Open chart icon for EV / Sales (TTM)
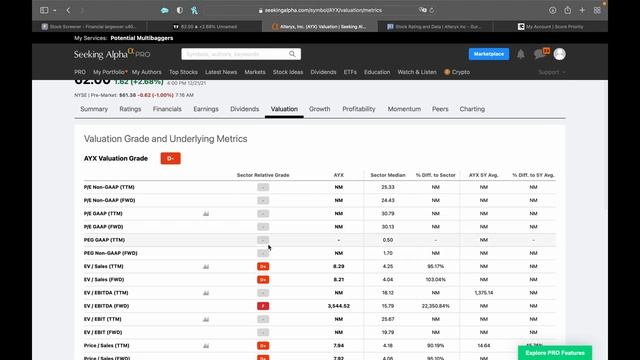Screen dimensions: 640x360 pyautogui.click(x=206, y=267)
